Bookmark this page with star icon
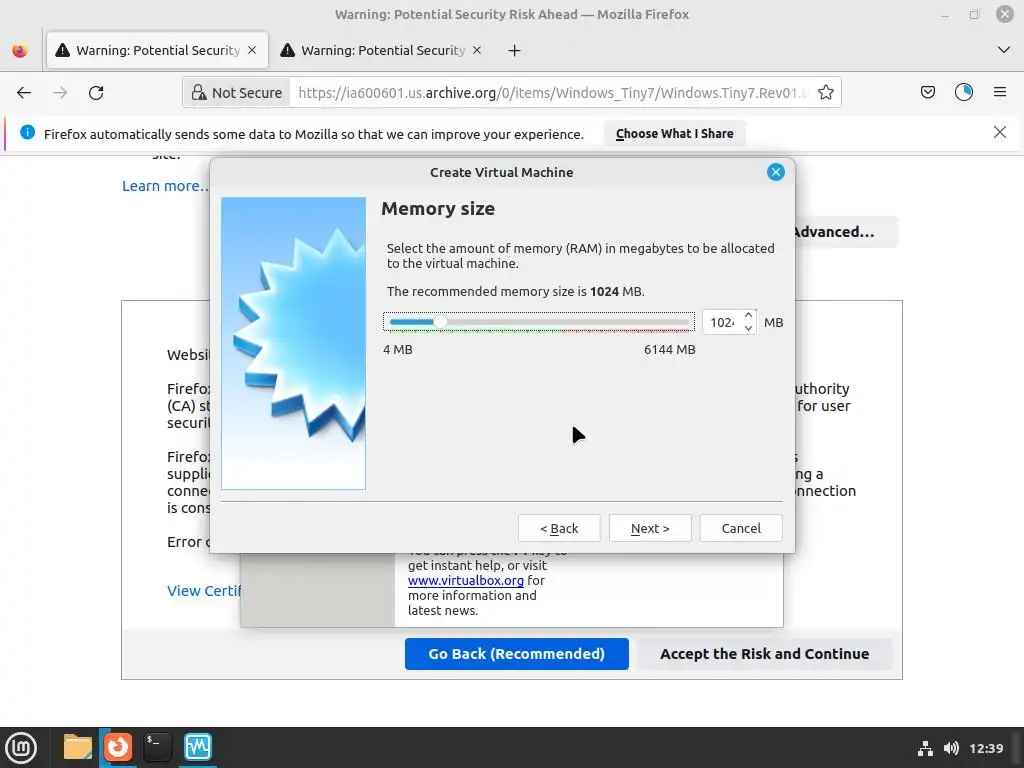The height and width of the screenshot is (768, 1024). click(x=825, y=93)
